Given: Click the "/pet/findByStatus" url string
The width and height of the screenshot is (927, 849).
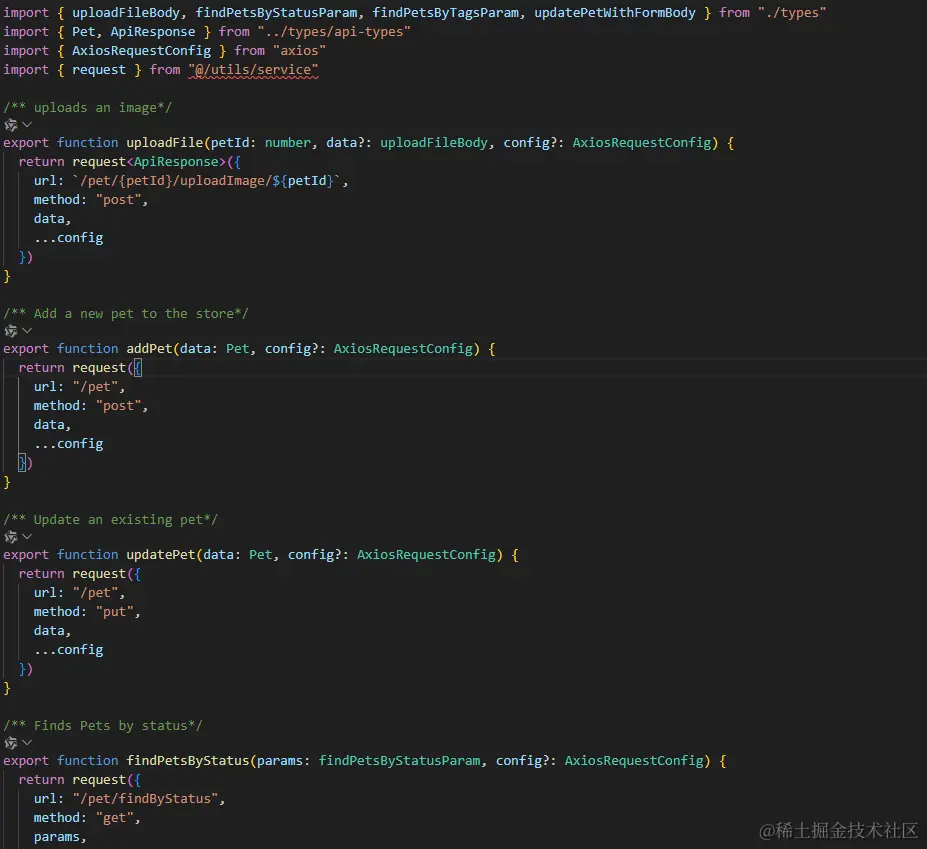Looking at the screenshot, I should click(x=145, y=799).
